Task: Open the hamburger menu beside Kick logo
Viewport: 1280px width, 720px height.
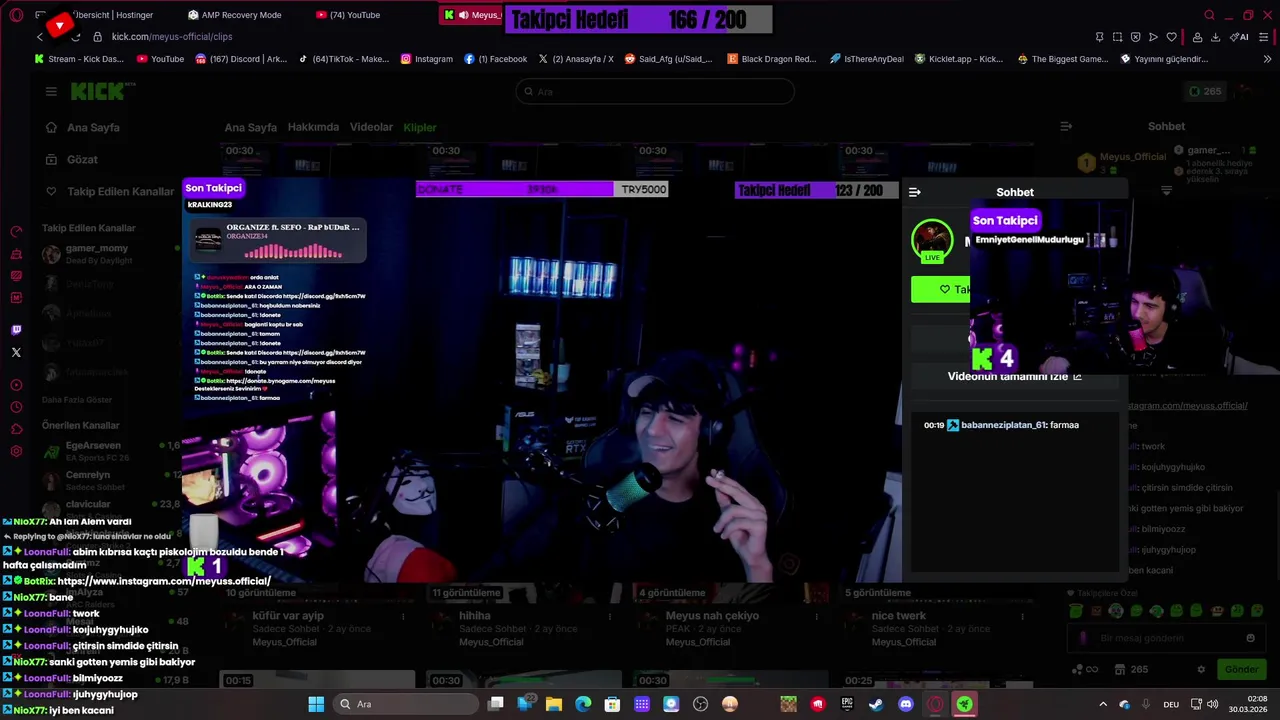Action: (51, 91)
